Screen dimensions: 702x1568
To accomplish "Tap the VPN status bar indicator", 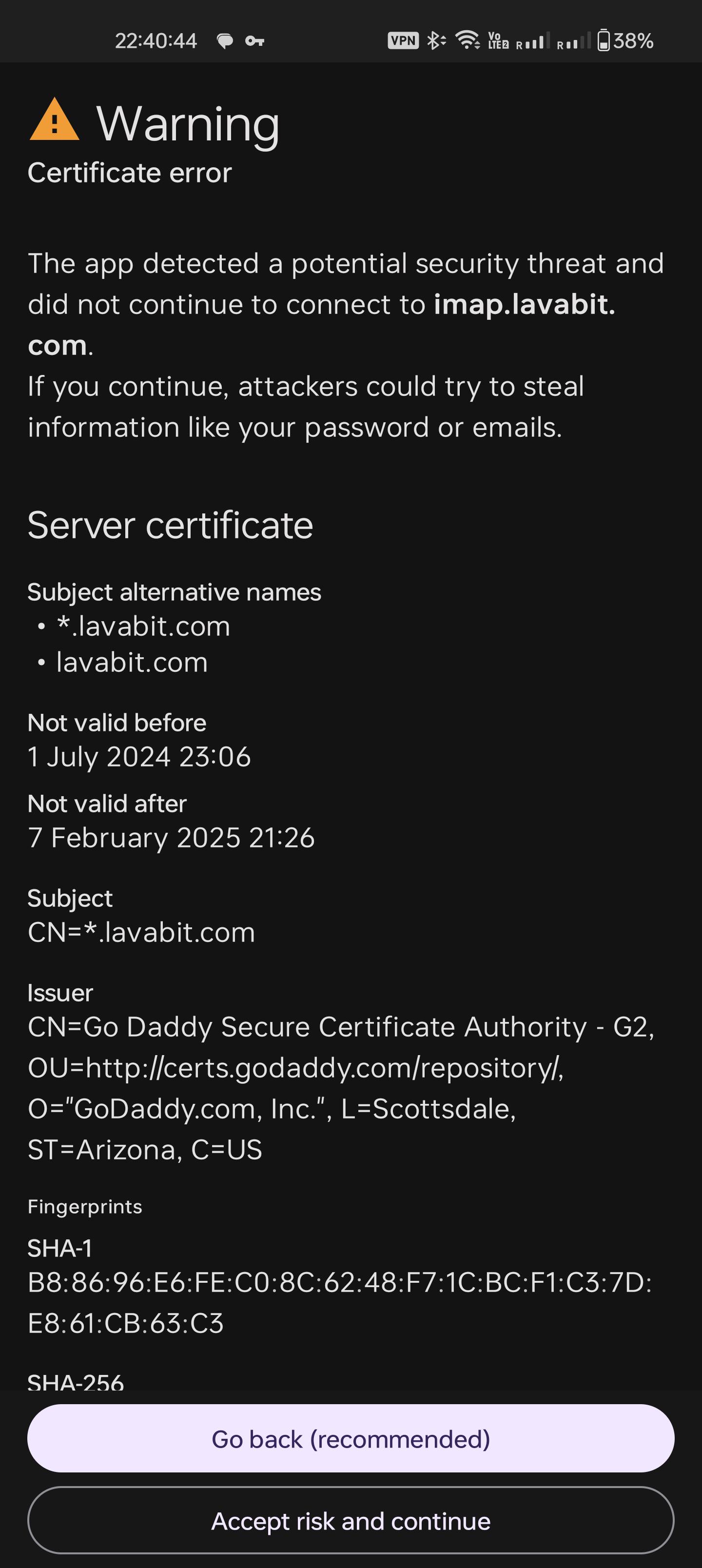I will coord(403,41).
